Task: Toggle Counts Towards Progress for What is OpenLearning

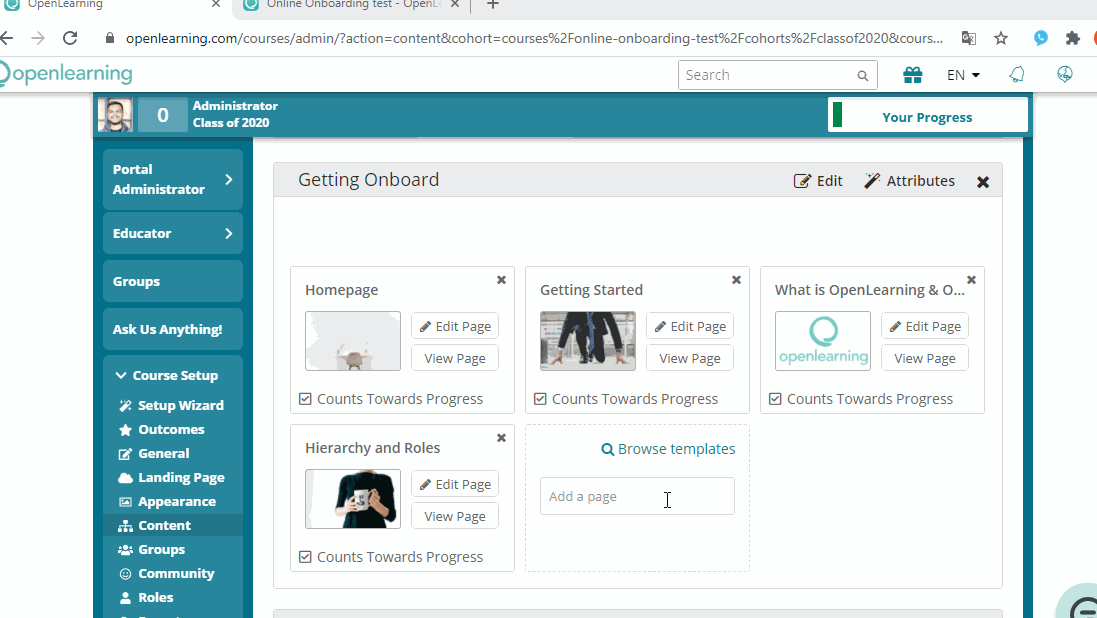Action: point(775,399)
